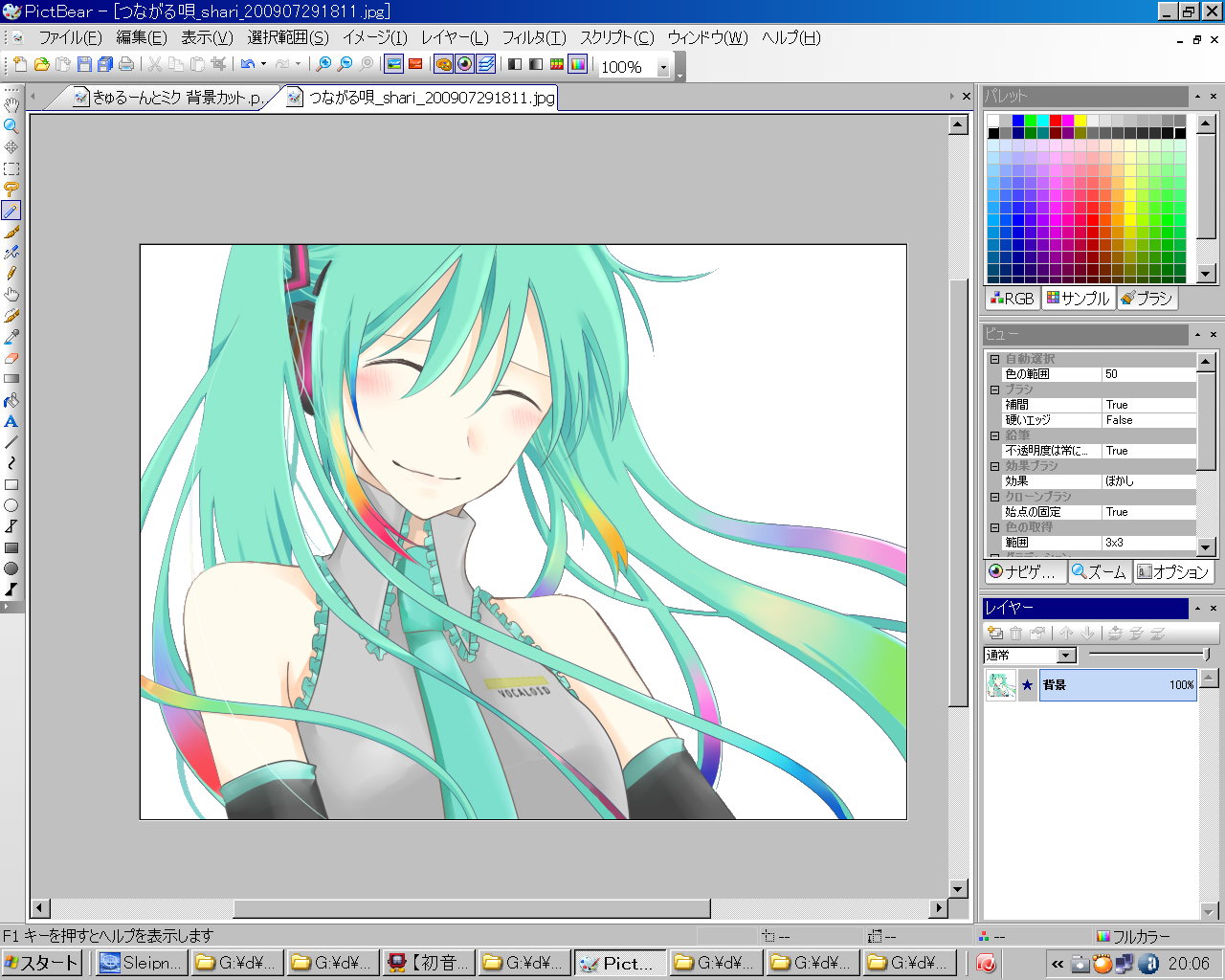Select the Smudge finger tool
Screen dimensions: 1225x980
click(x=11, y=295)
